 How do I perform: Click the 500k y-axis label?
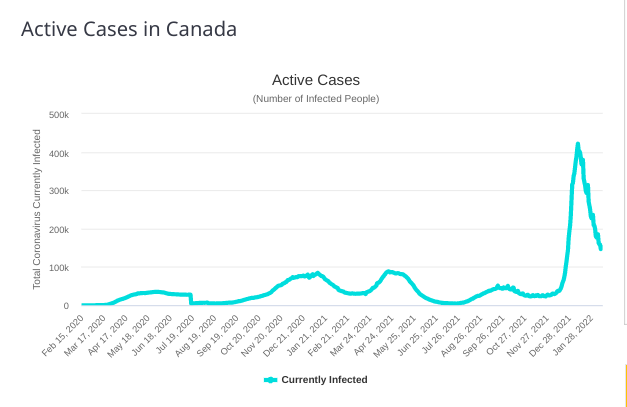pos(58,115)
